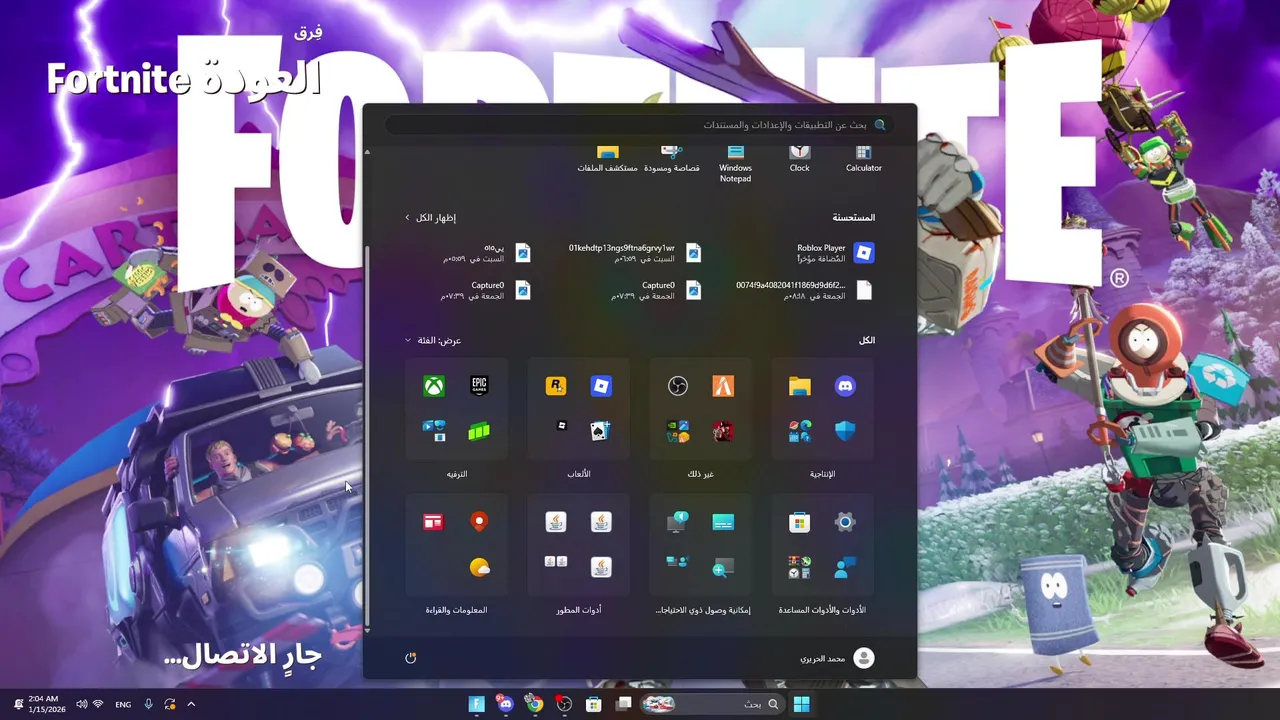
Task: Open Discord on the taskbar
Action: point(505,704)
